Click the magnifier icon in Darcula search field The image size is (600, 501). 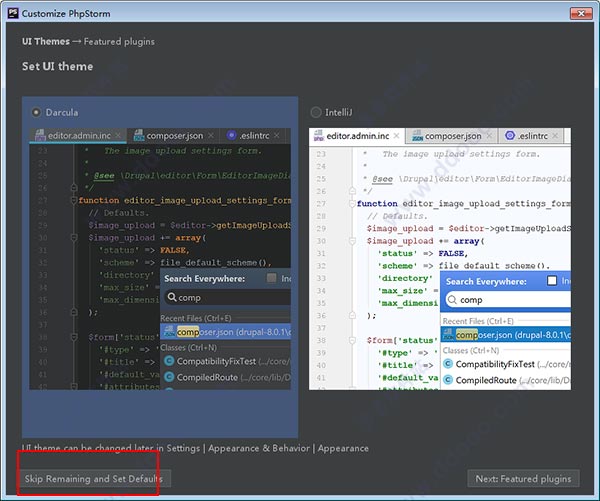click(x=172, y=297)
